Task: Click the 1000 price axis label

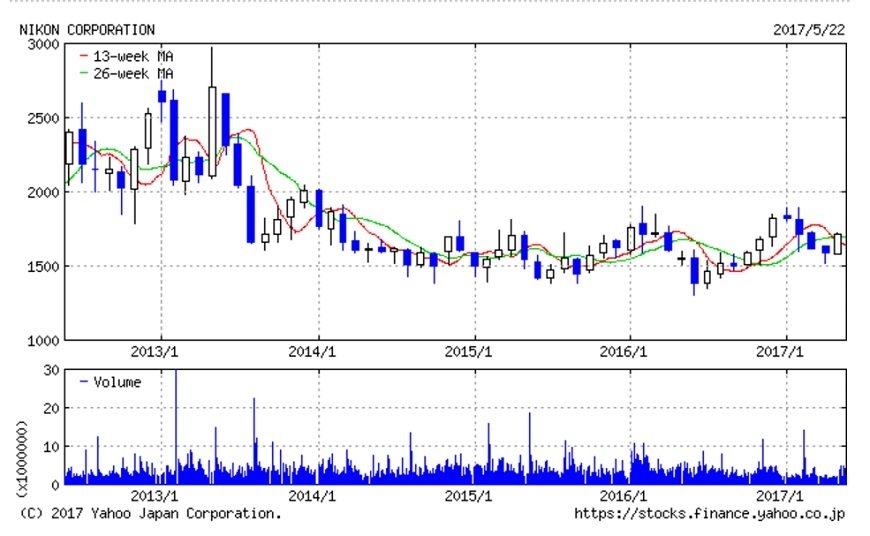Action: coord(43,341)
